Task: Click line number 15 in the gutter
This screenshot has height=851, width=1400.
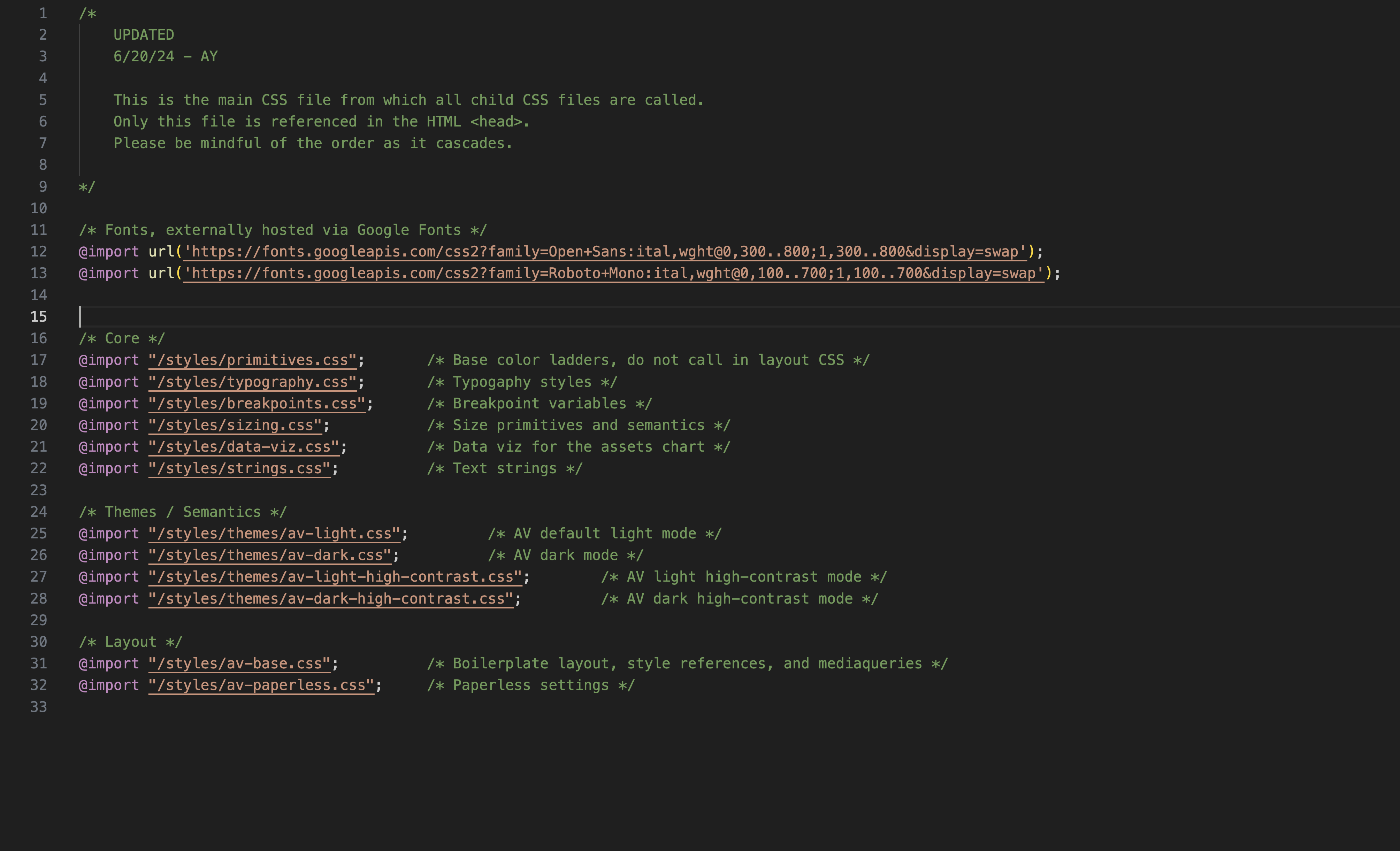Action: tap(39, 316)
